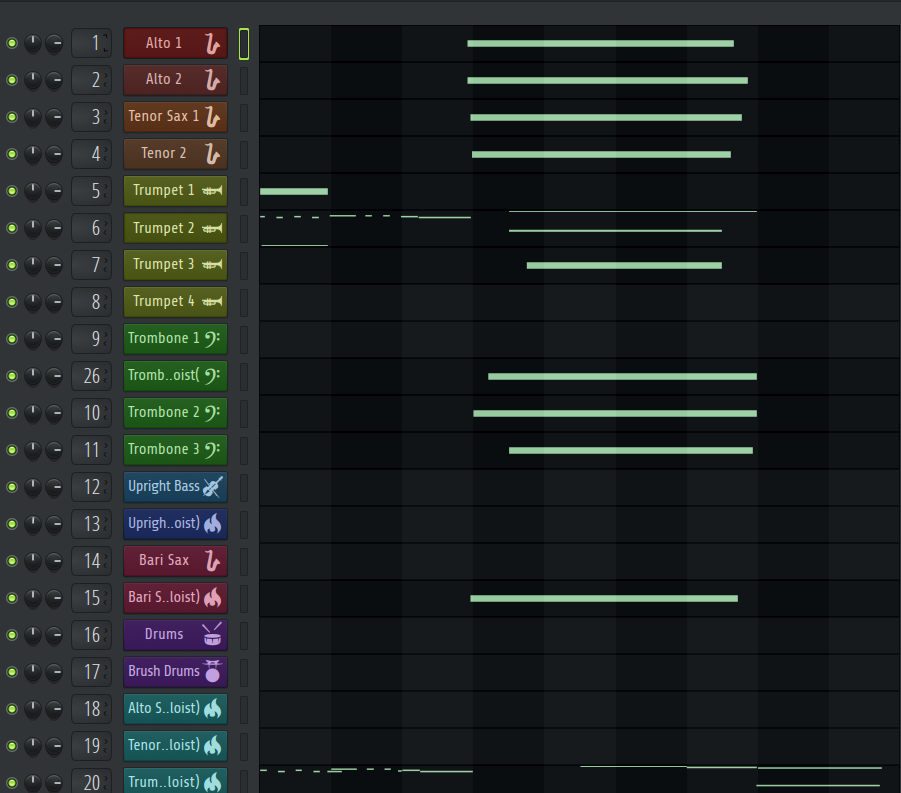901x793 pixels.
Task: Click the saxophone icon on Alto 1
Action: 212,44
